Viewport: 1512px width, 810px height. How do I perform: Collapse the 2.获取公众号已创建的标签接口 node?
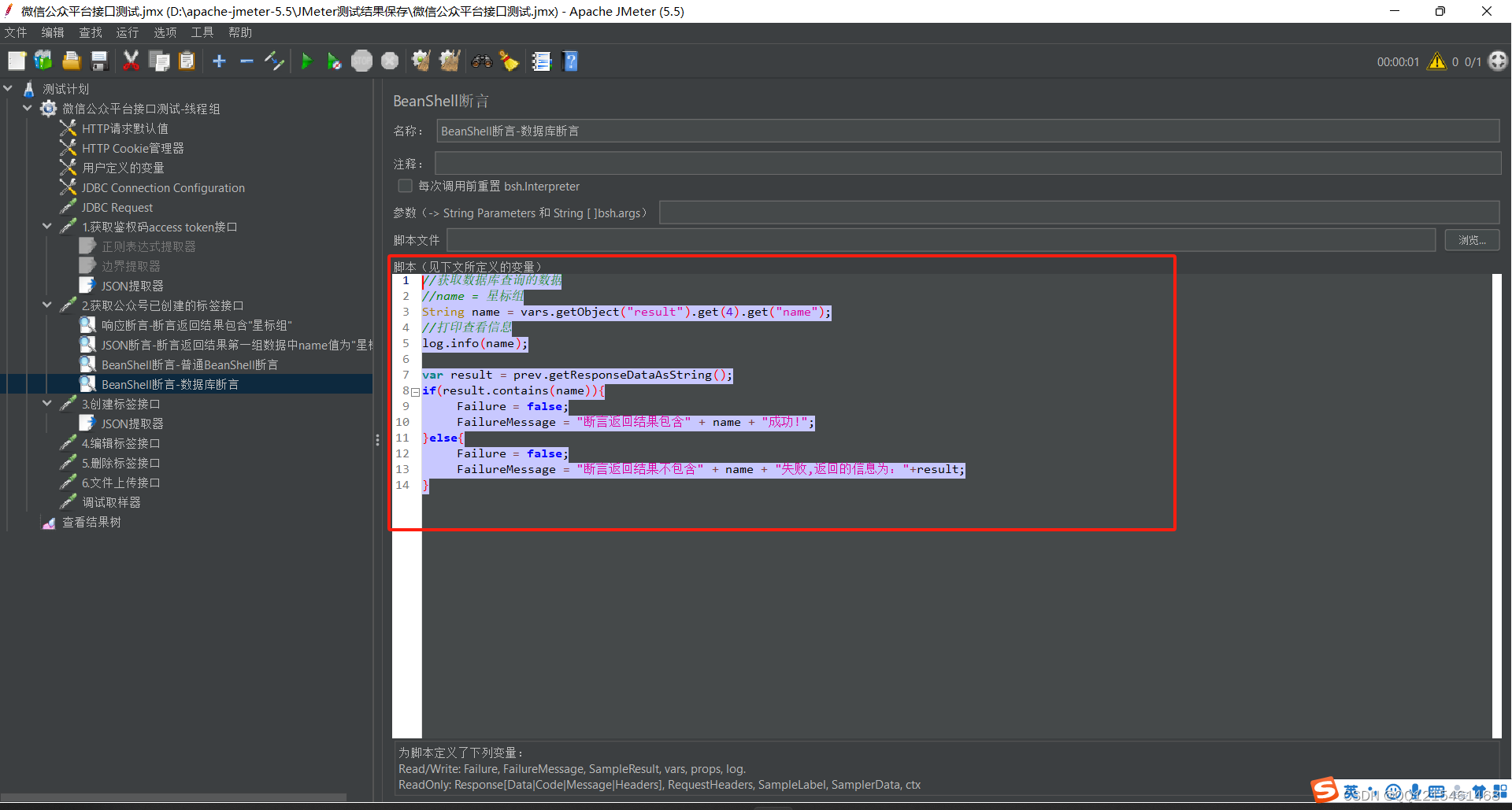47,305
